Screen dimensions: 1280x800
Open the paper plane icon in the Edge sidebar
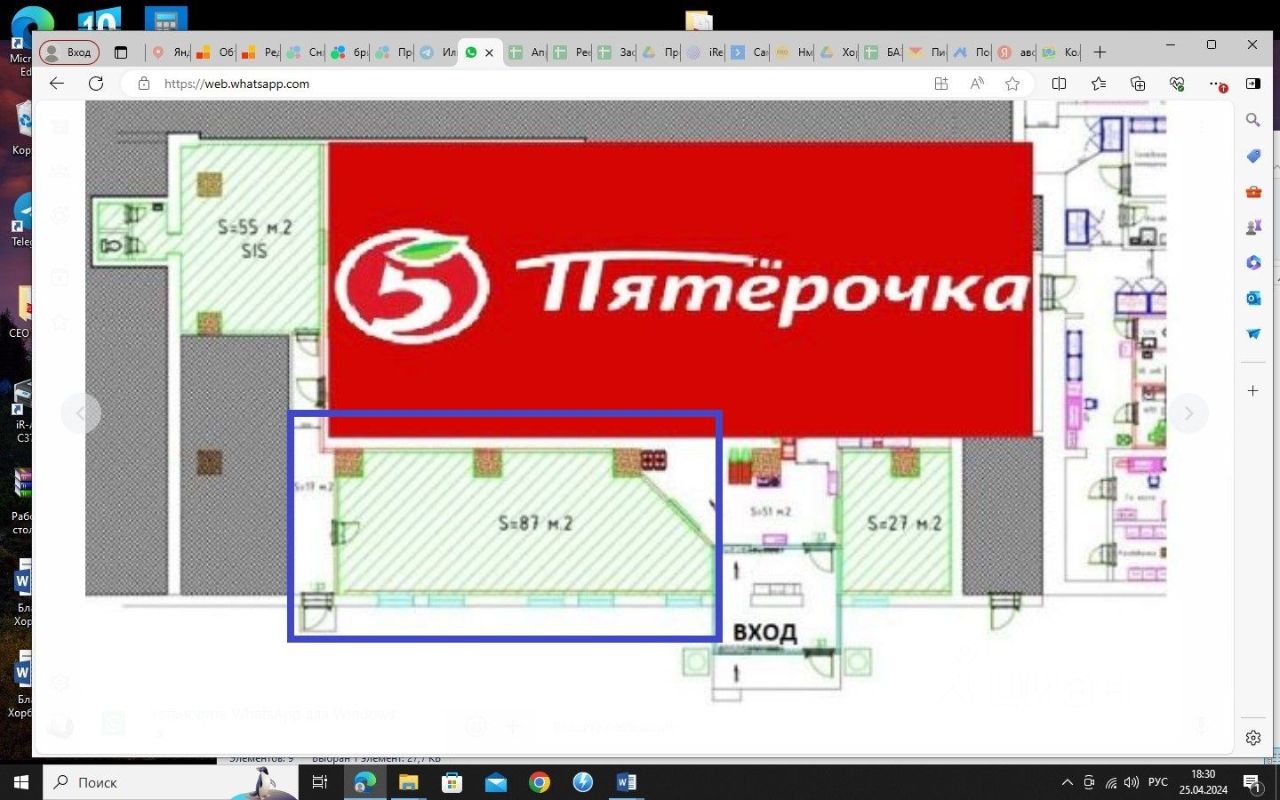[1253, 334]
